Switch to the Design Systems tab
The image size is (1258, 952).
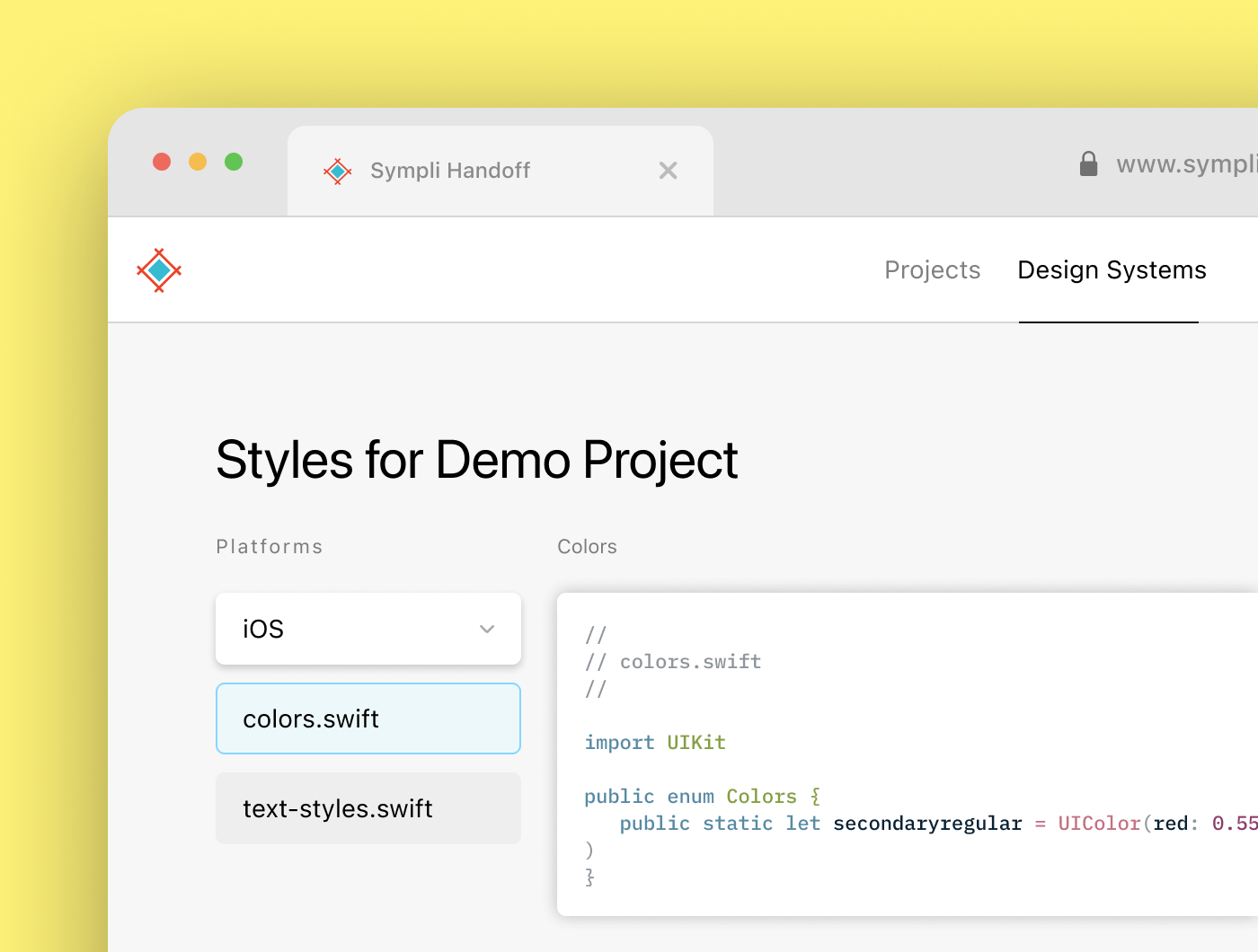pyautogui.click(x=1112, y=269)
